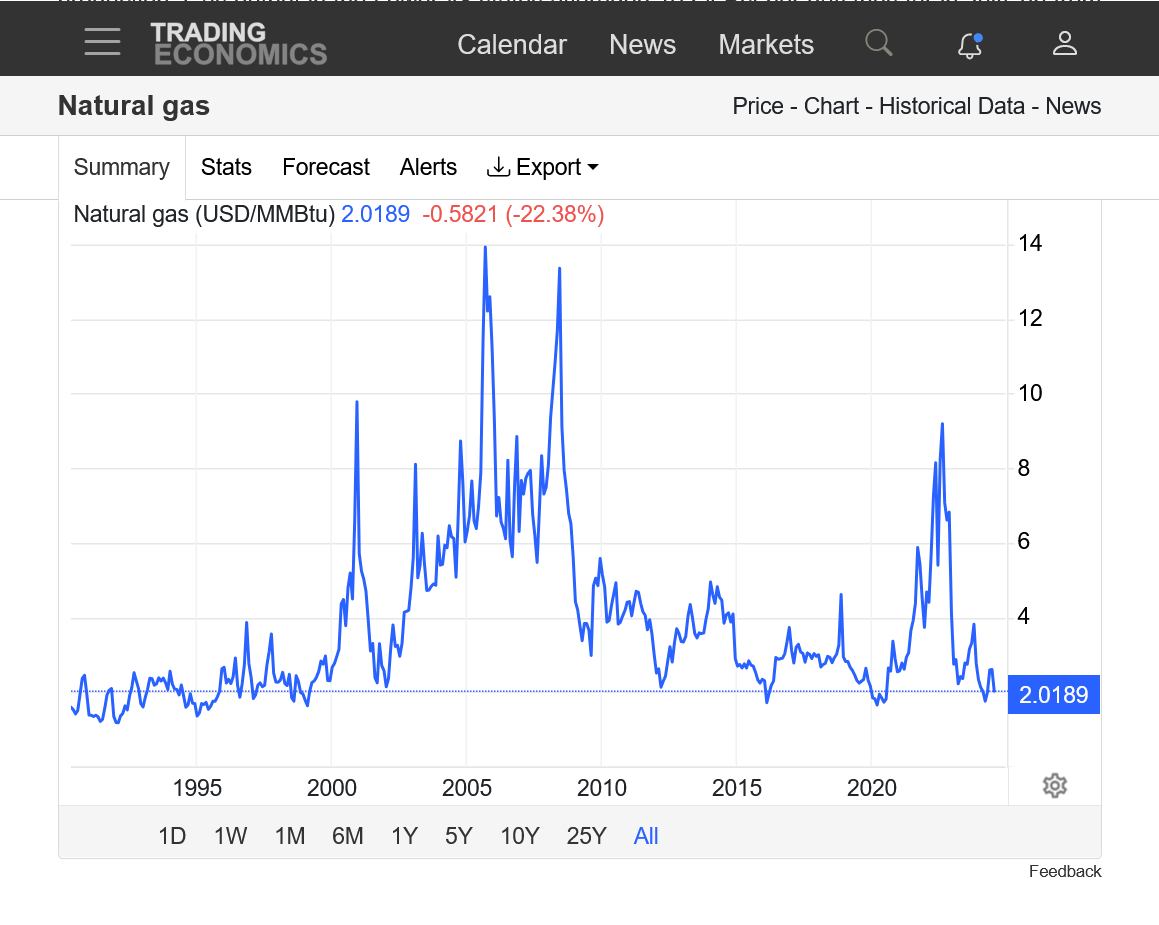Open the Calendar menu
Image resolution: width=1159 pixels, height=925 pixels.
(511, 44)
